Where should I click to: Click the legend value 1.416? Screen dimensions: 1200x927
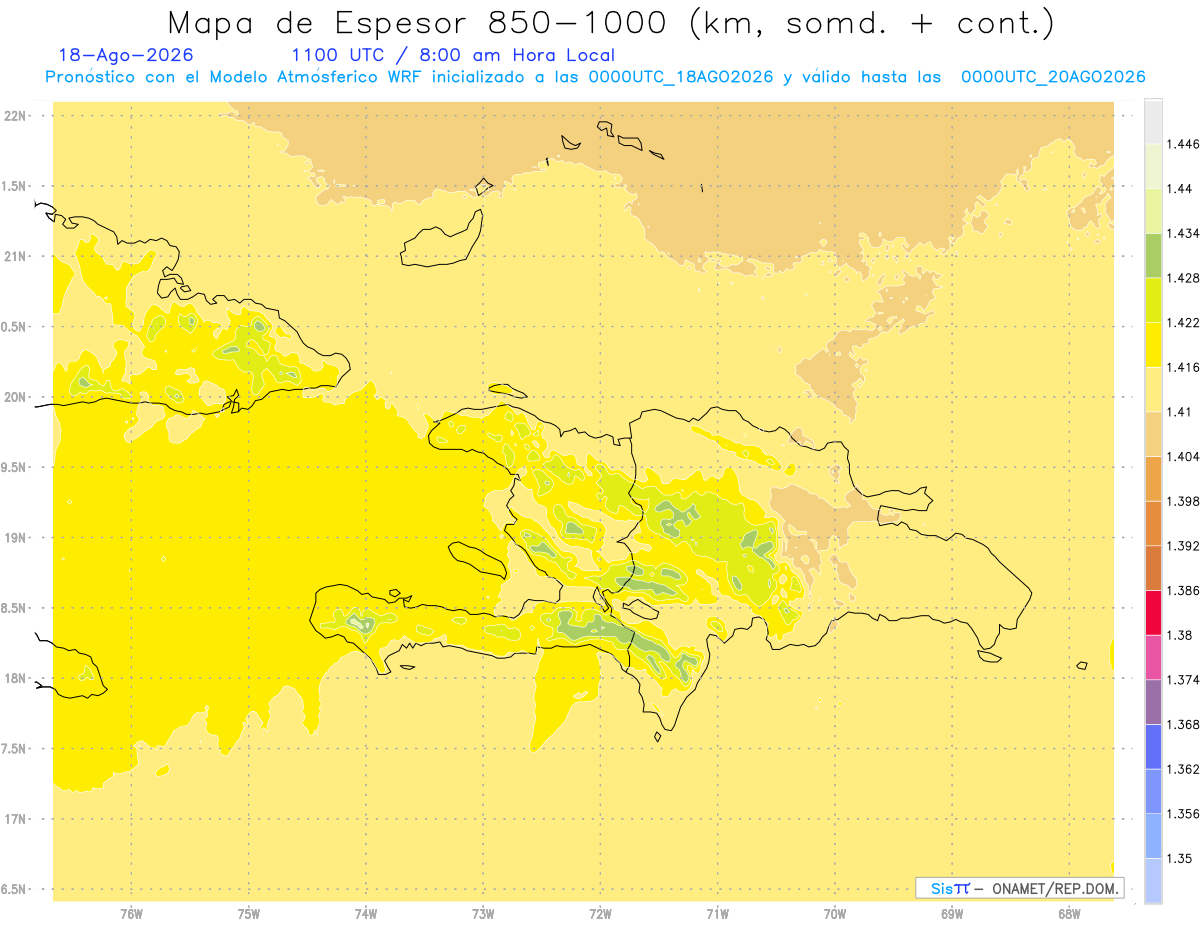(x=1185, y=367)
